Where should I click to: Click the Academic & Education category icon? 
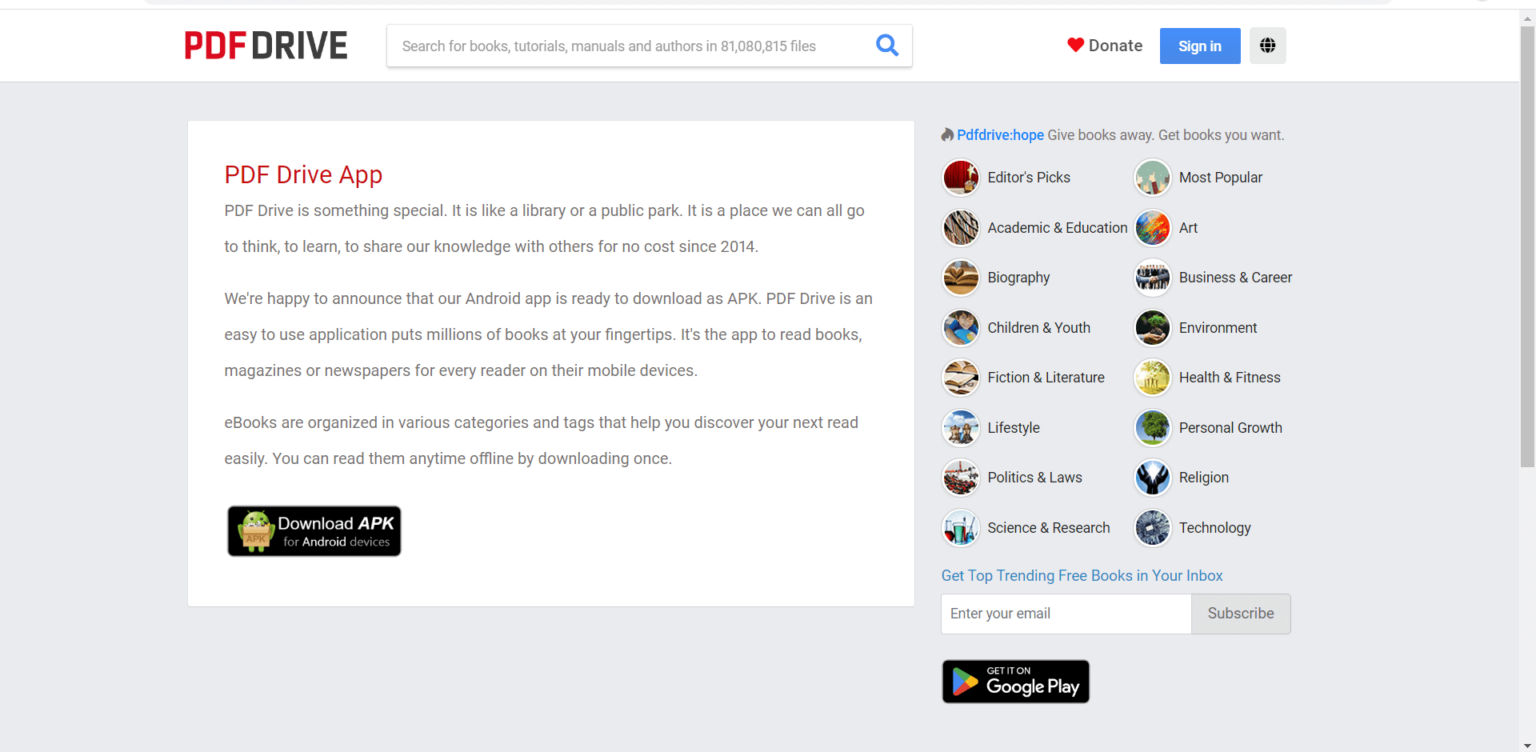tap(961, 228)
